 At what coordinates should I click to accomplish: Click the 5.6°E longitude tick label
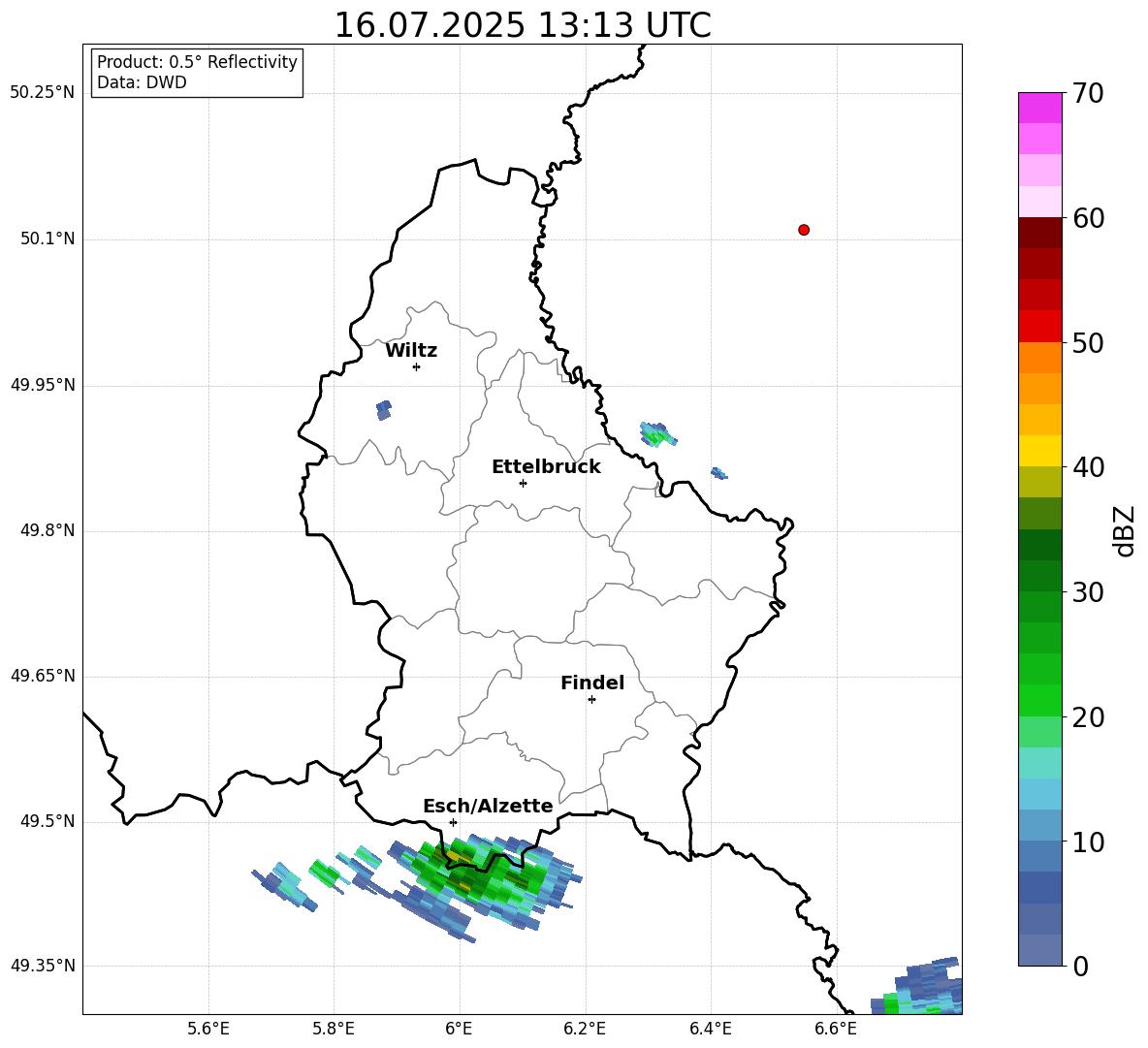(208, 1029)
